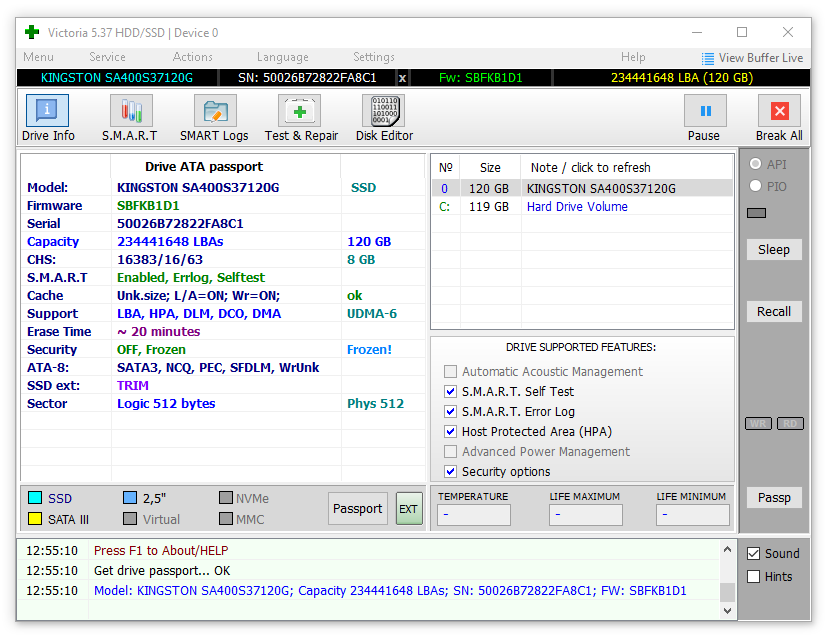Click the WR indicator

[x=758, y=424]
